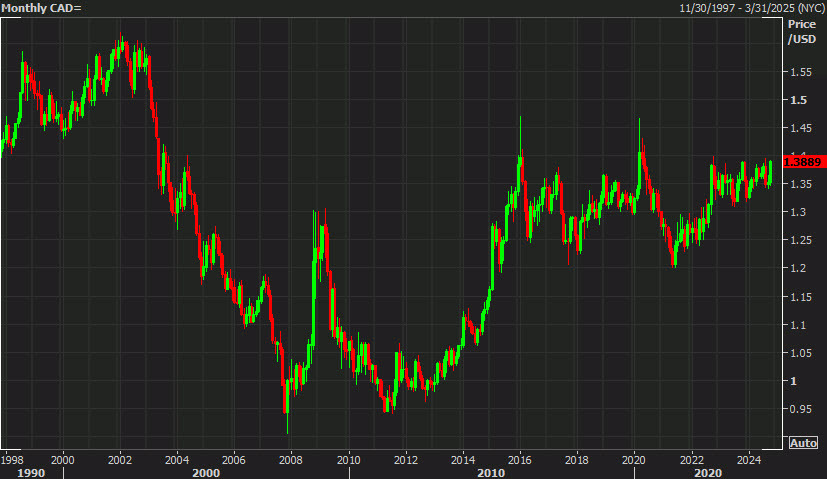827x479 pixels.
Task: Click the 2008 year label on time axis
Action: click(x=291, y=460)
